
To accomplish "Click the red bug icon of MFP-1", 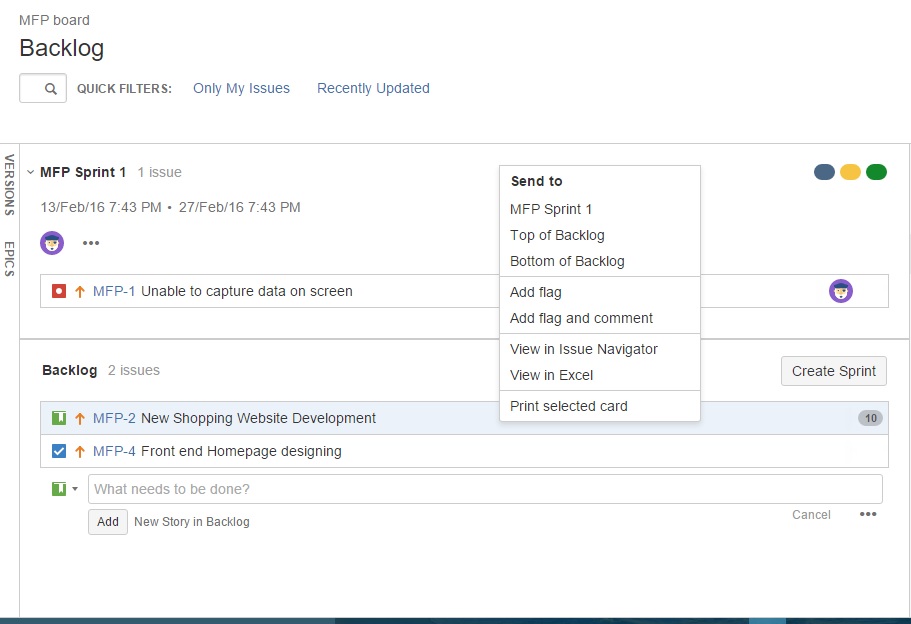I will click(59, 291).
